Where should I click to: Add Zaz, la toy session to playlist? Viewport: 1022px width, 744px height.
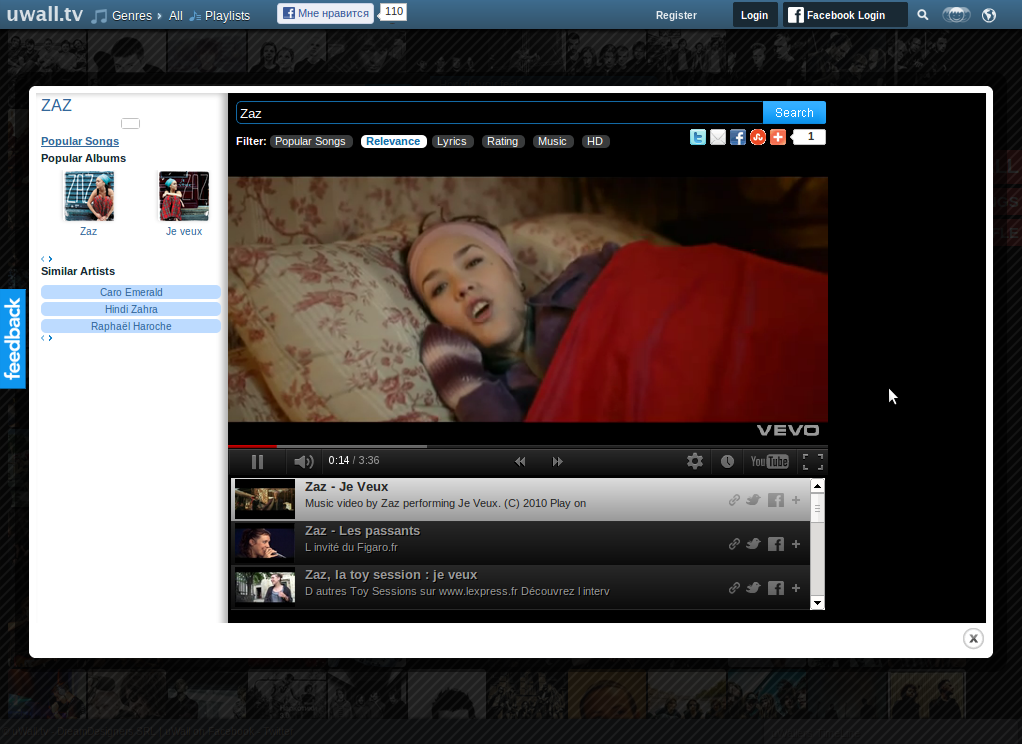(x=796, y=588)
